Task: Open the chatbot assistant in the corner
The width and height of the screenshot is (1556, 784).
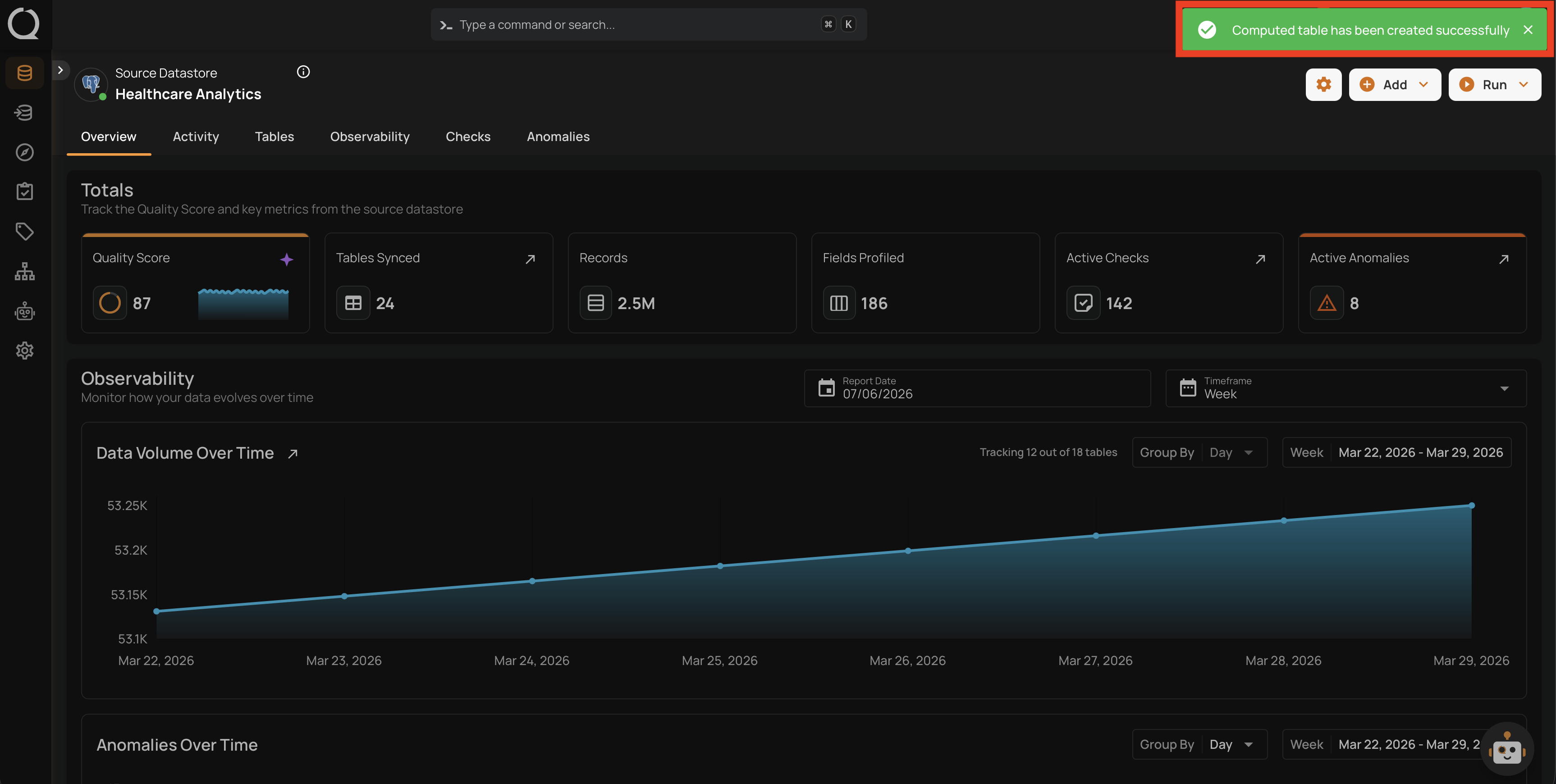Action: point(1507,749)
